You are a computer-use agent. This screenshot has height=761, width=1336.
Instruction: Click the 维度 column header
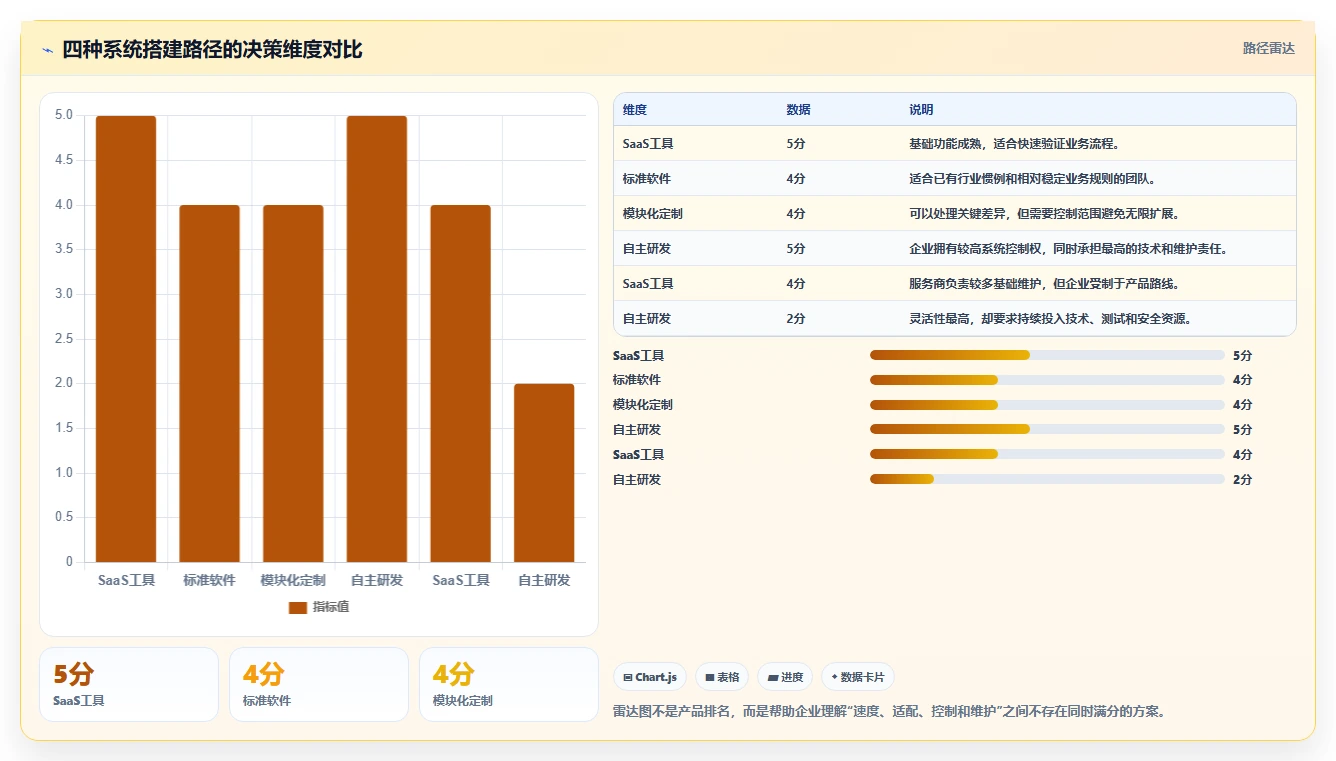point(635,110)
